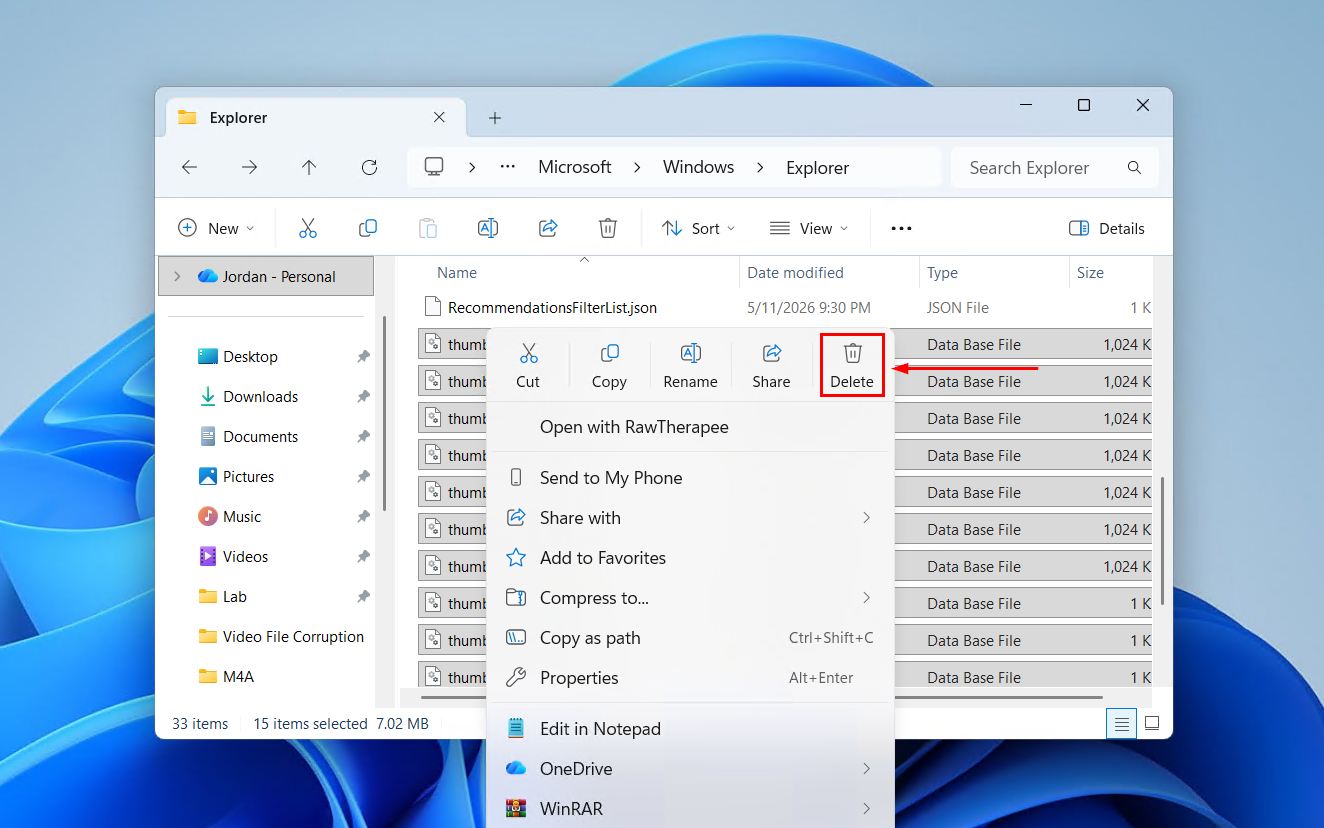
Task: Click the file list vertical scrollbar
Action: pos(1162,540)
